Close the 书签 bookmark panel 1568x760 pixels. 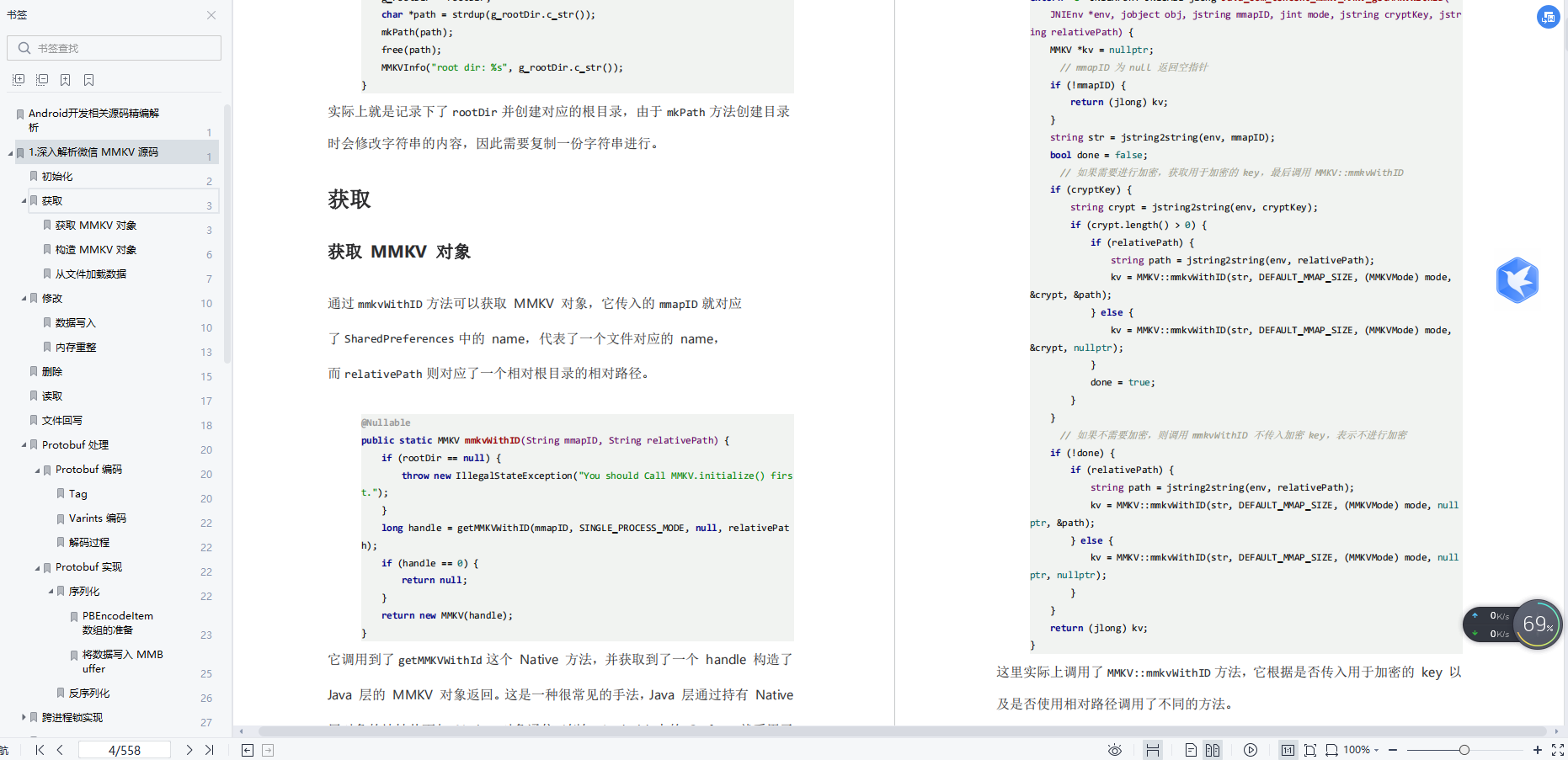(x=211, y=15)
